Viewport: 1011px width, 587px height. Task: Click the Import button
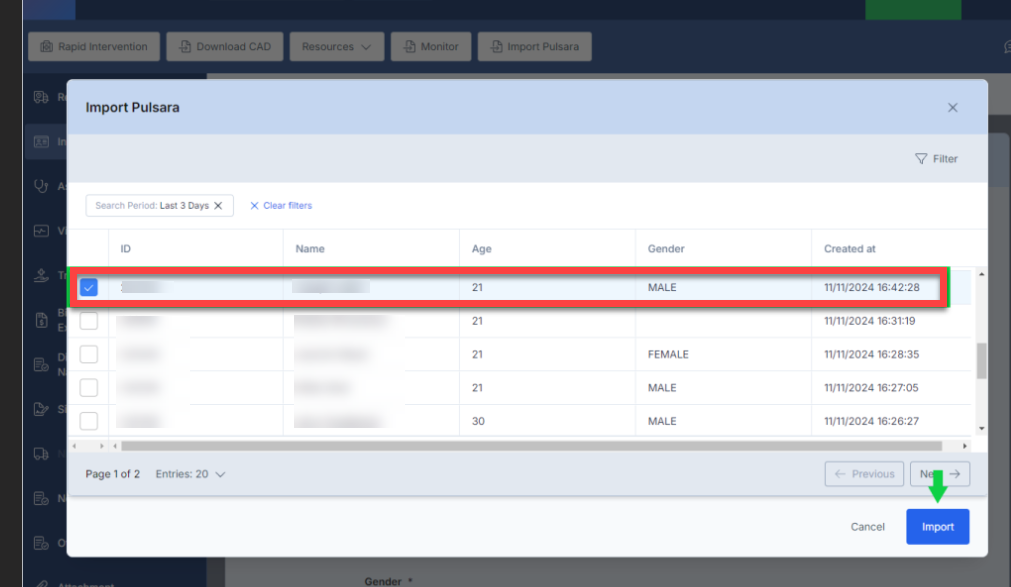tap(937, 527)
